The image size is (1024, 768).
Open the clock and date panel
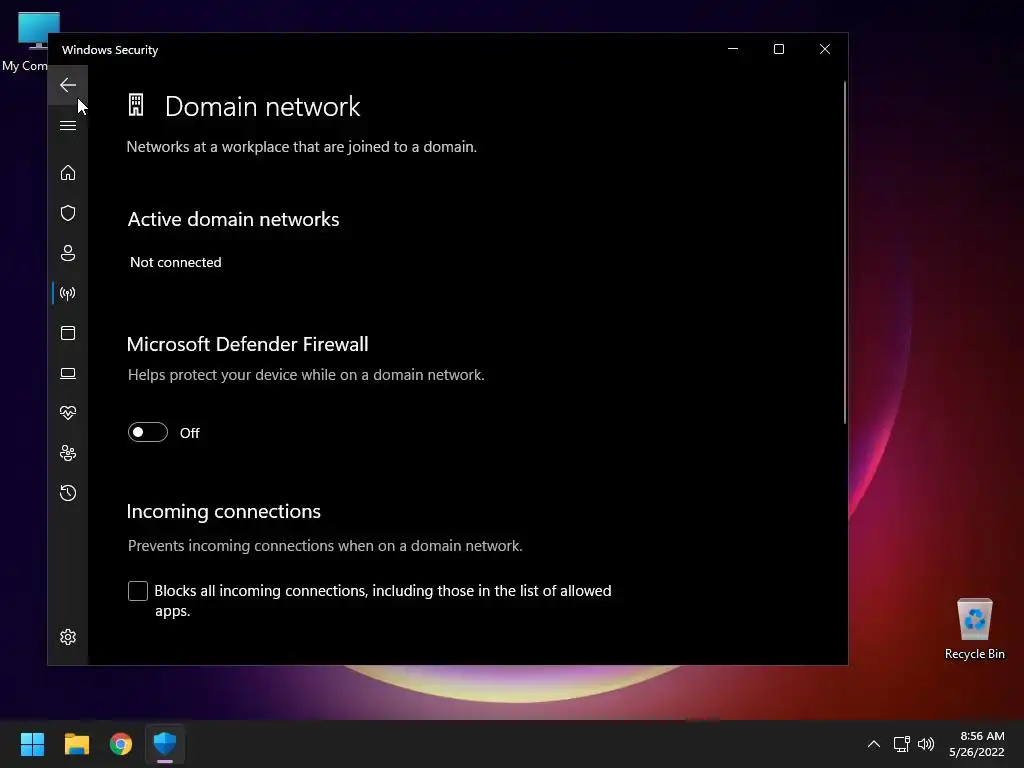tap(977, 744)
